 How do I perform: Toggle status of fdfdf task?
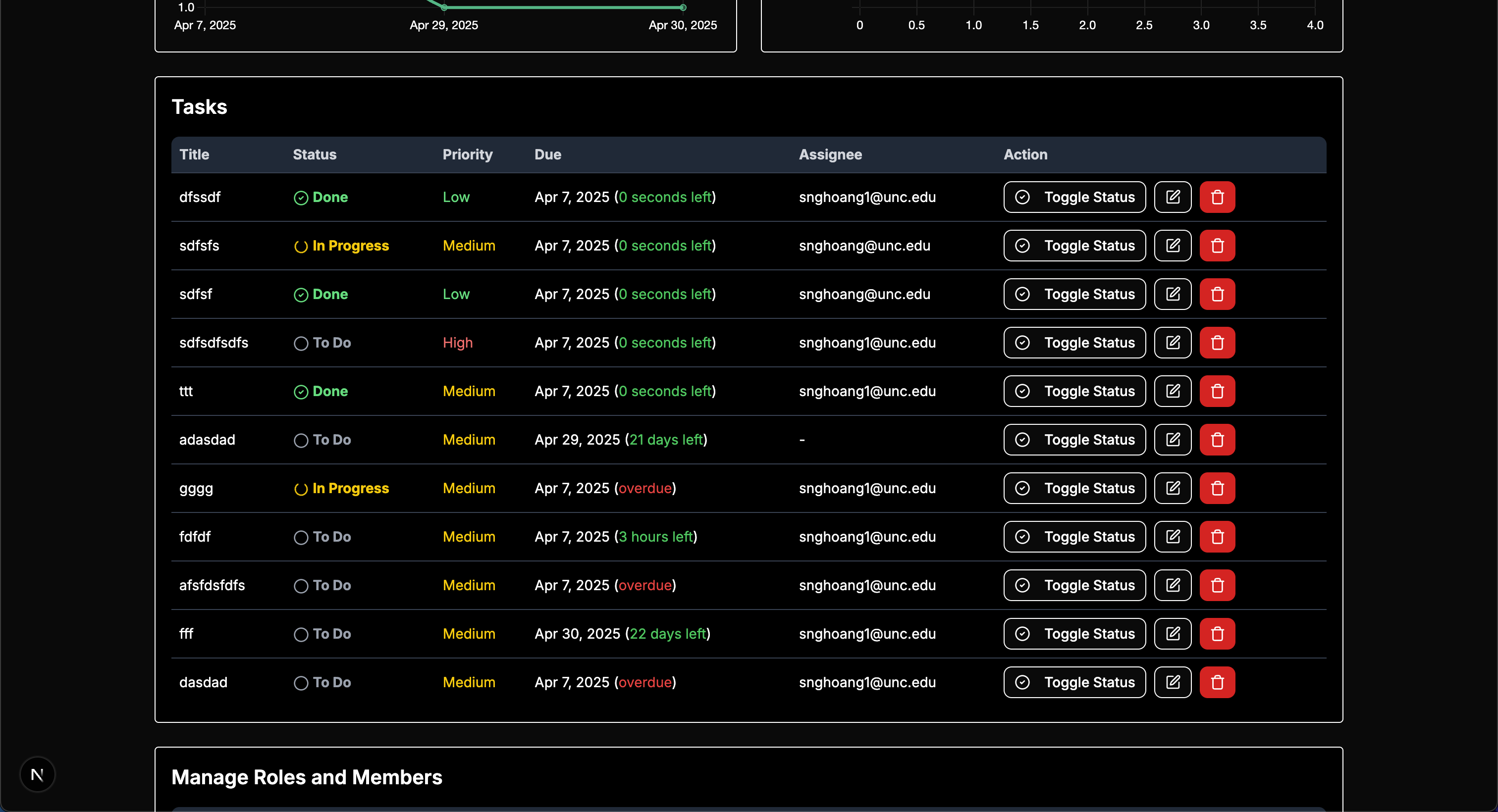coord(1074,537)
